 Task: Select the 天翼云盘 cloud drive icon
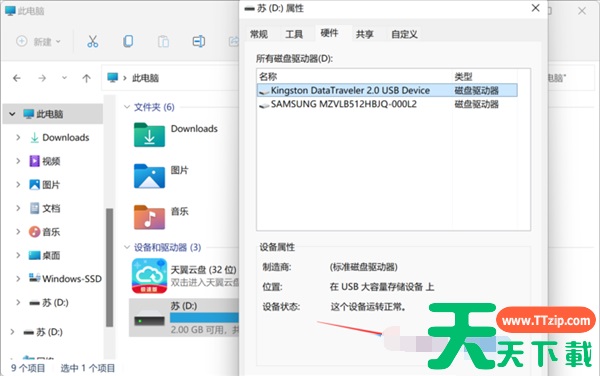pos(149,276)
